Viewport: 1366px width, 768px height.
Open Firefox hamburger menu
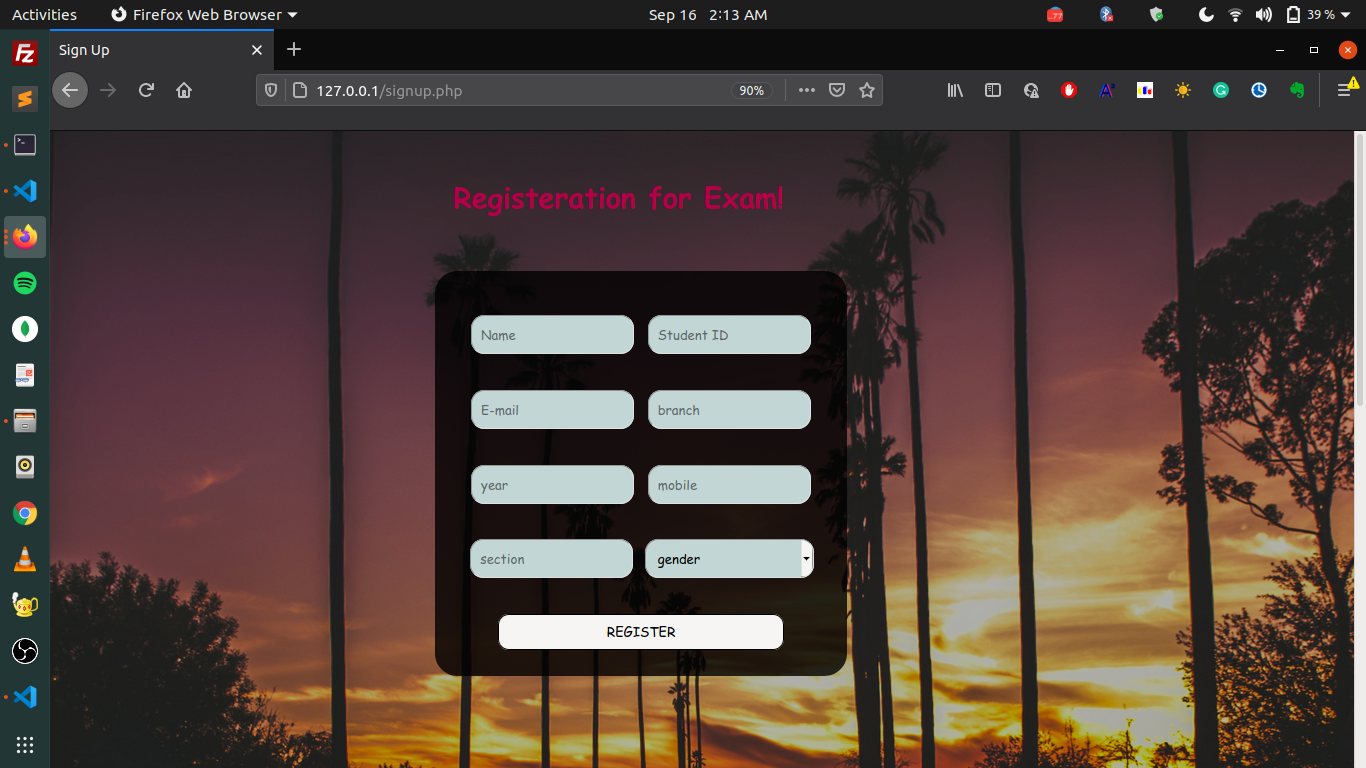[x=1345, y=90]
